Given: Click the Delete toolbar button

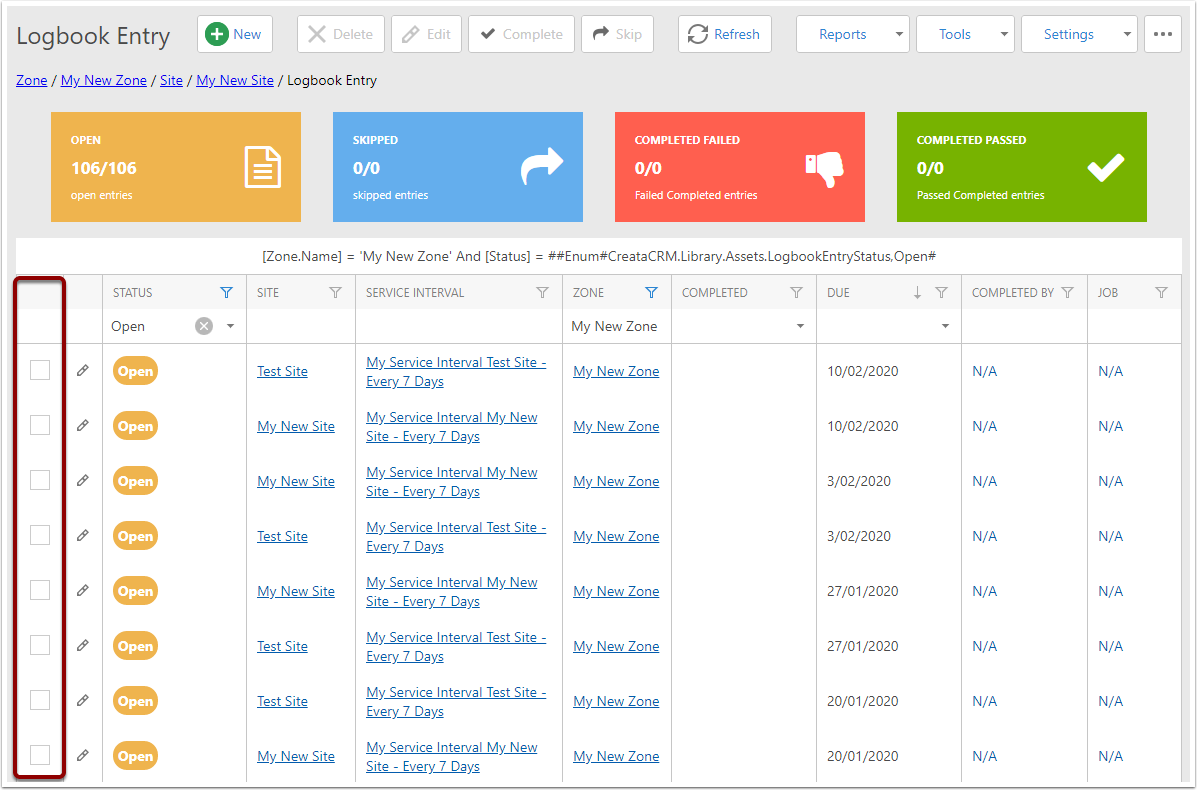Looking at the screenshot, I should [x=340, y=34].
